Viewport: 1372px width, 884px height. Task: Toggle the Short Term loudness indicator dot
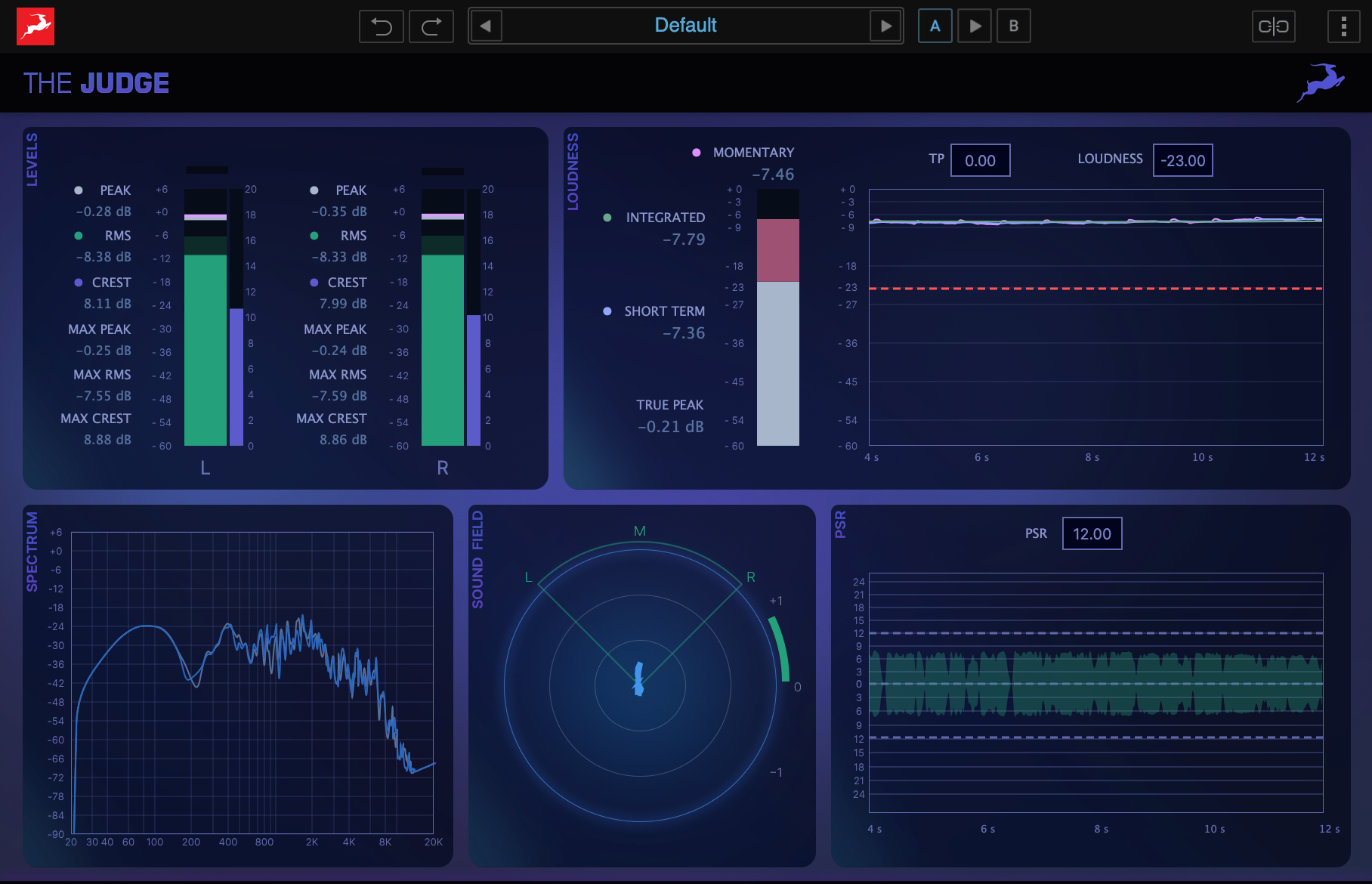607,311
